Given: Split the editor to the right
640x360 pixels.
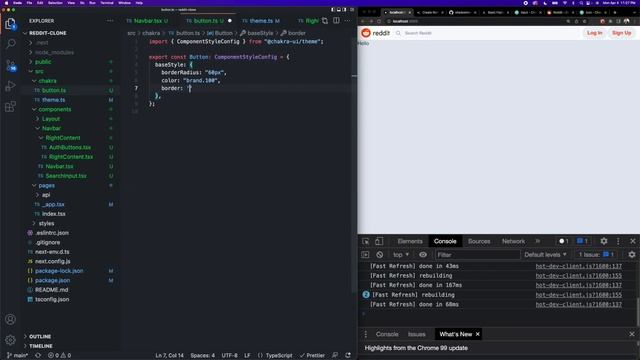Looking at the screenshot, I should [336, 20].
